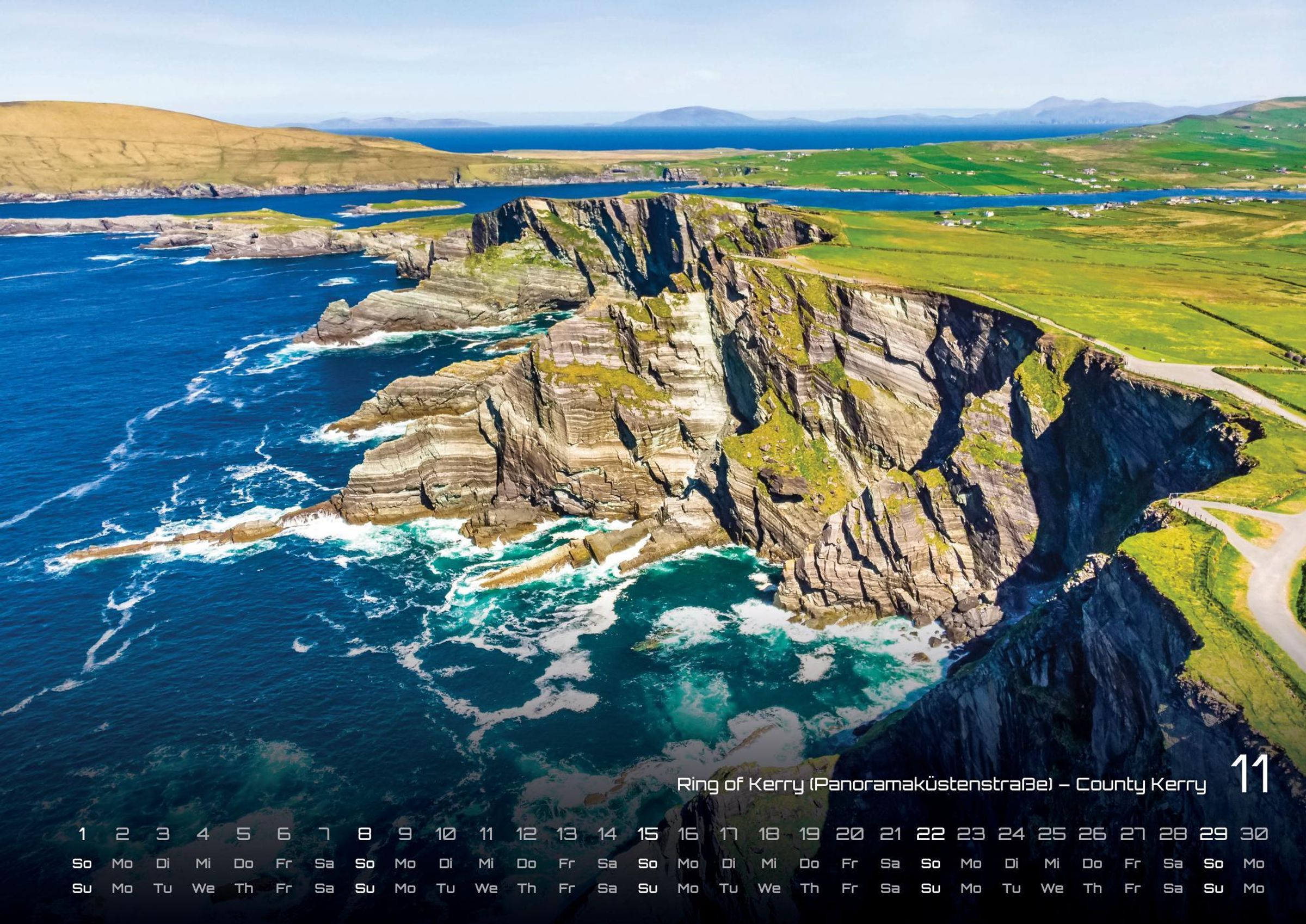The width and height of the screenshot is (1306, 924).
Task: Select the highlighted Sunday date 15
Action: 648,834
